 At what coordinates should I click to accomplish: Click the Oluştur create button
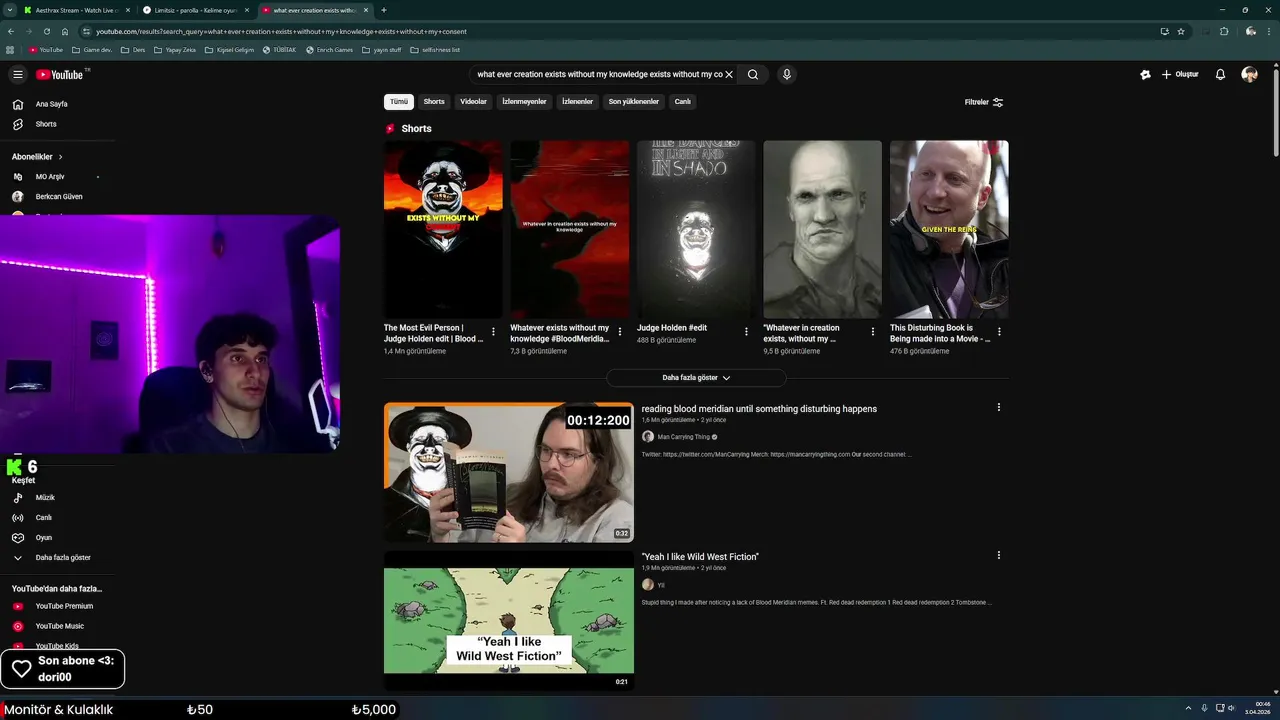point(1180,74)
